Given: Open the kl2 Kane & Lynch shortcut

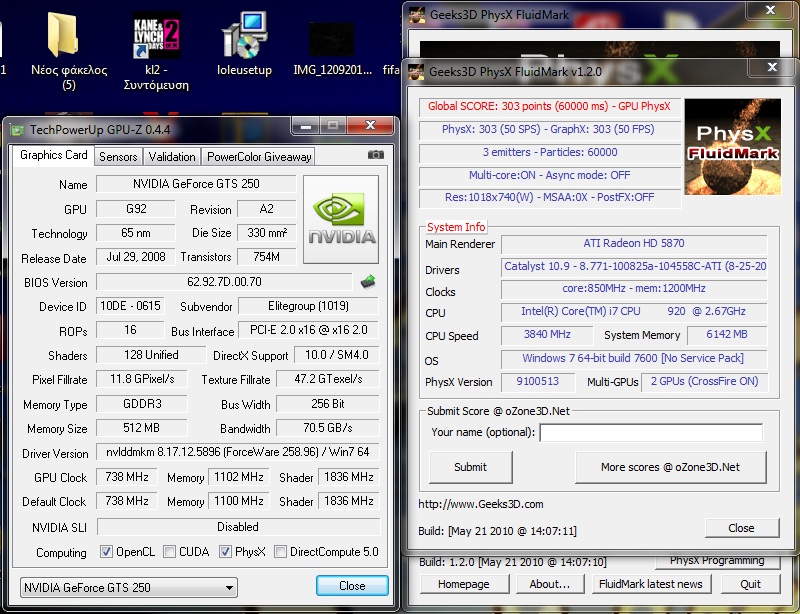Looking at the screenshot, I should click(x=156, y=36).
